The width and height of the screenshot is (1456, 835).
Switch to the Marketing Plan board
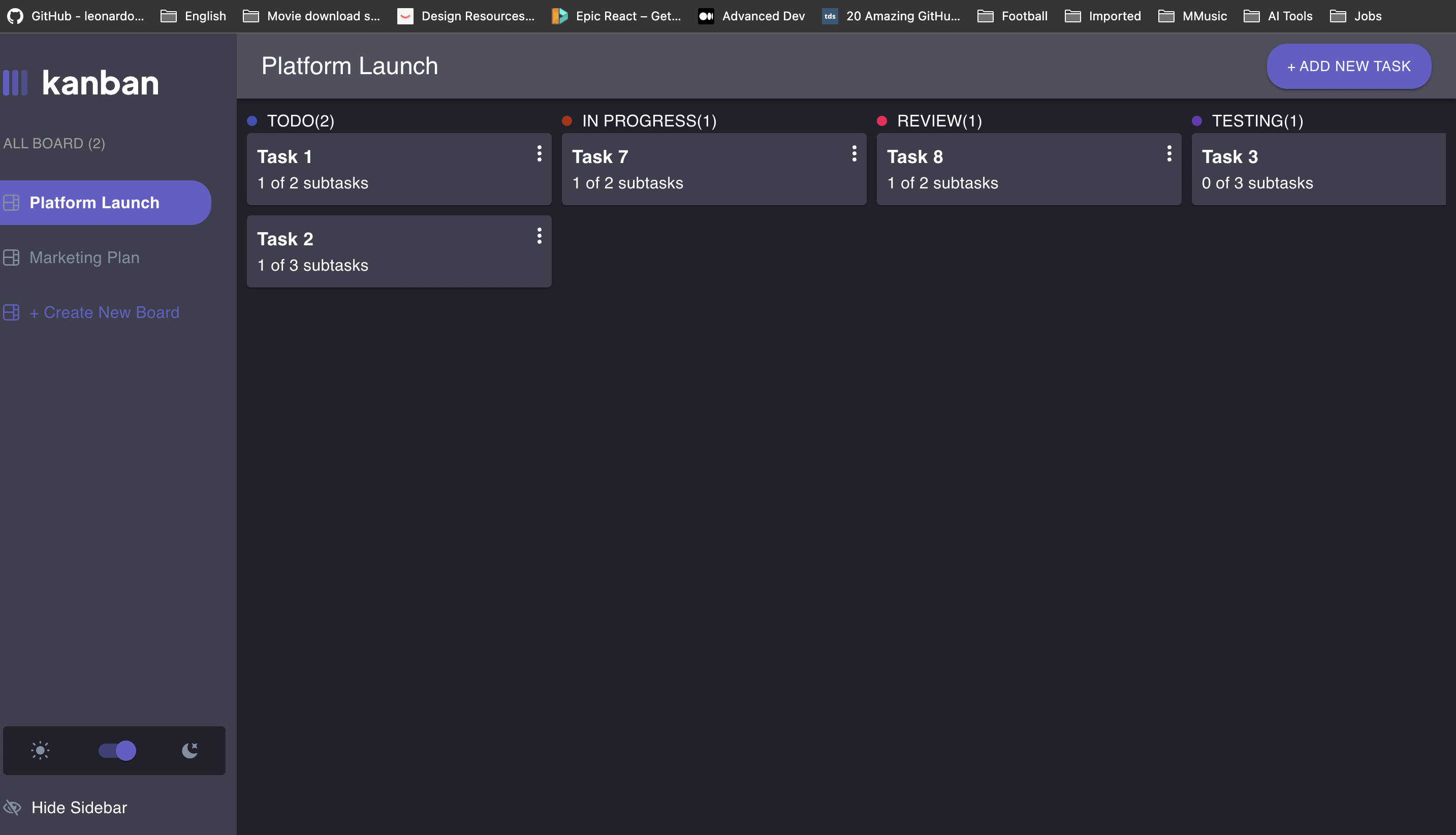(x=84, y=258)
